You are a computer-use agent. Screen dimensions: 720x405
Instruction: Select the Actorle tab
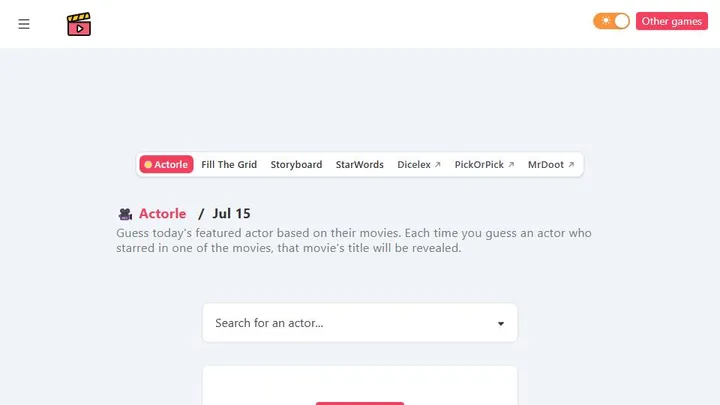(x=166, y=164)
